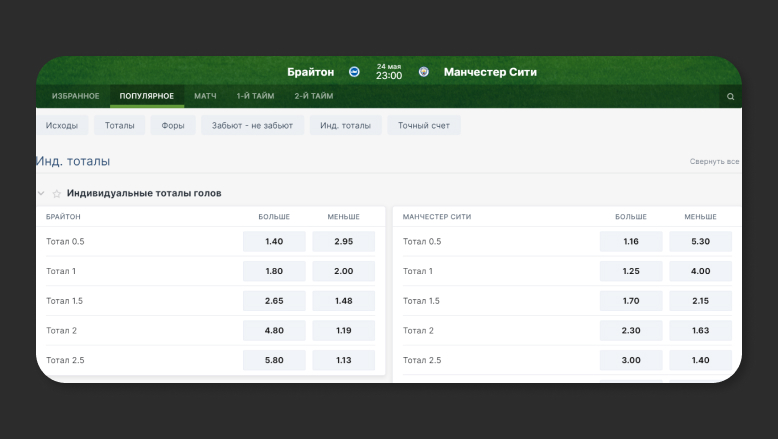The height and width of the screenshot is (439, 778).
Task: Click the Форы filter button
Action: pos(175,125)
